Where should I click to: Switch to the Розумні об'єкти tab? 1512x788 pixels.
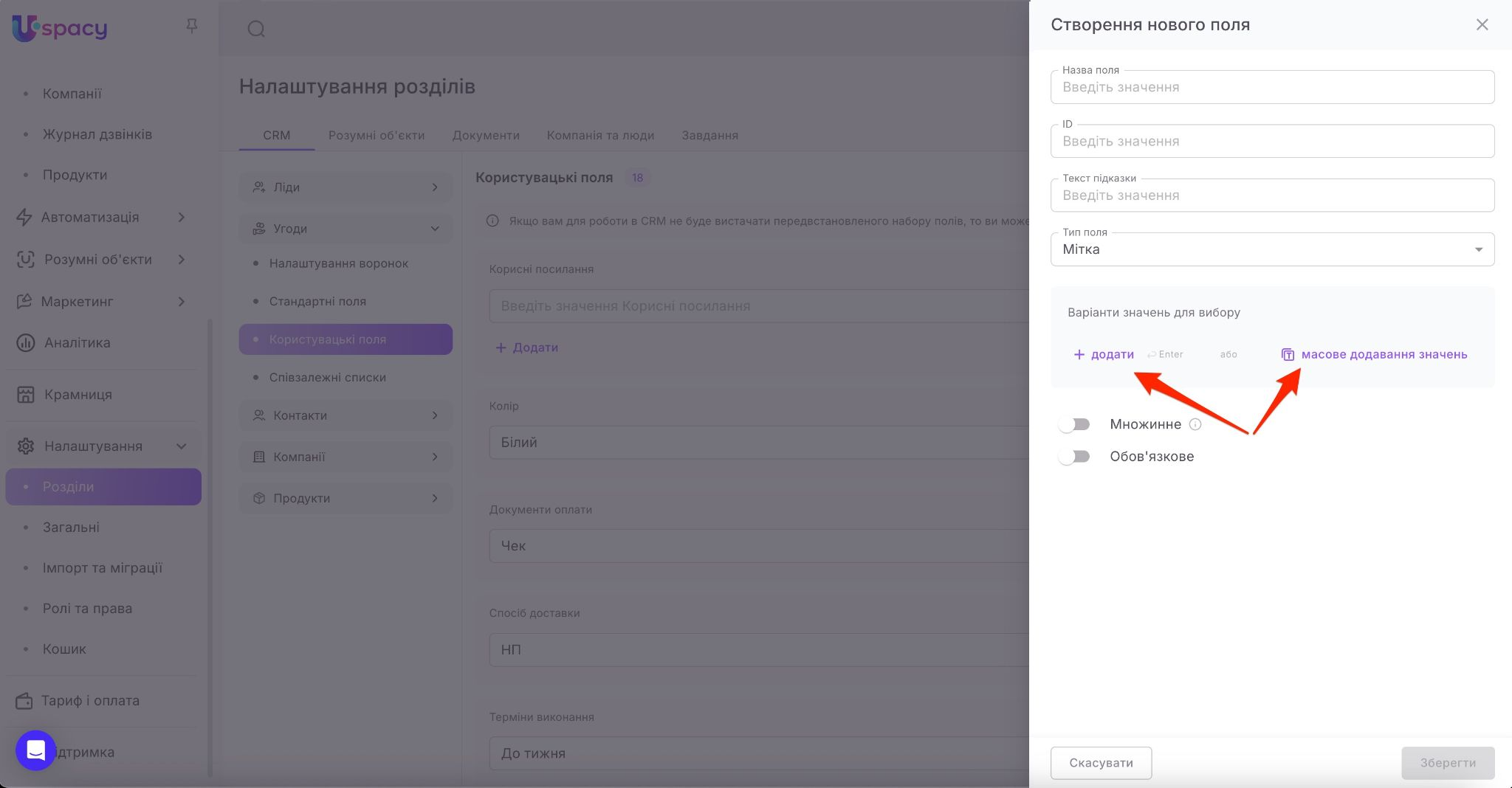point(377,135)
